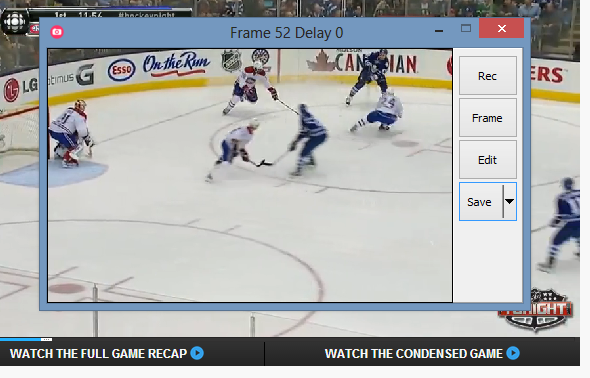Viewport: 590px width, 378px height.
Task: Start recording with the Rec button
Action: (488, 76)
